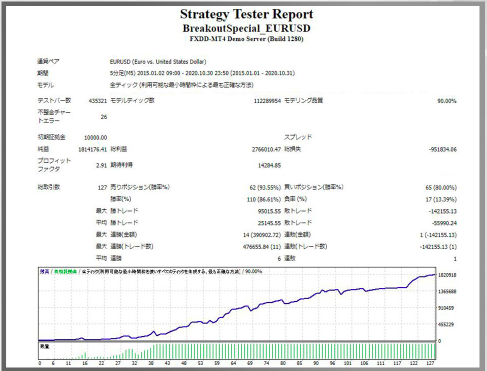Select the 64 marker on the chart x-axis
Image resolution: width=487 pixels, height=371 pixels.
pyautogui.click(x=233, y=363)
